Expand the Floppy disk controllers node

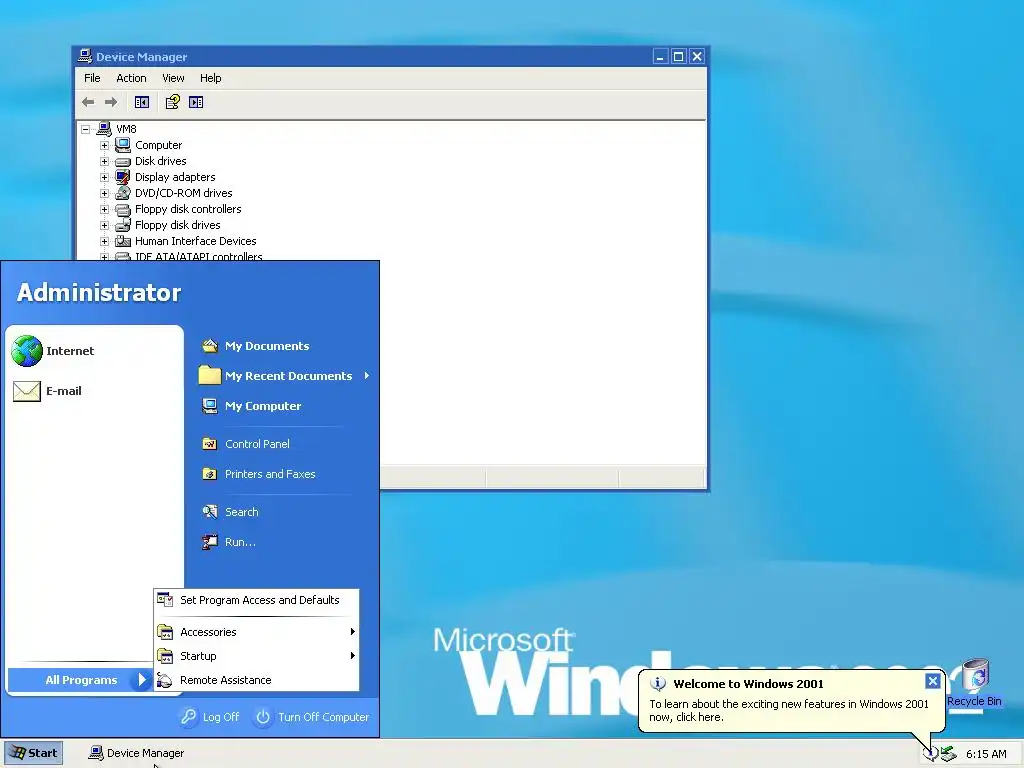(104, 209)
